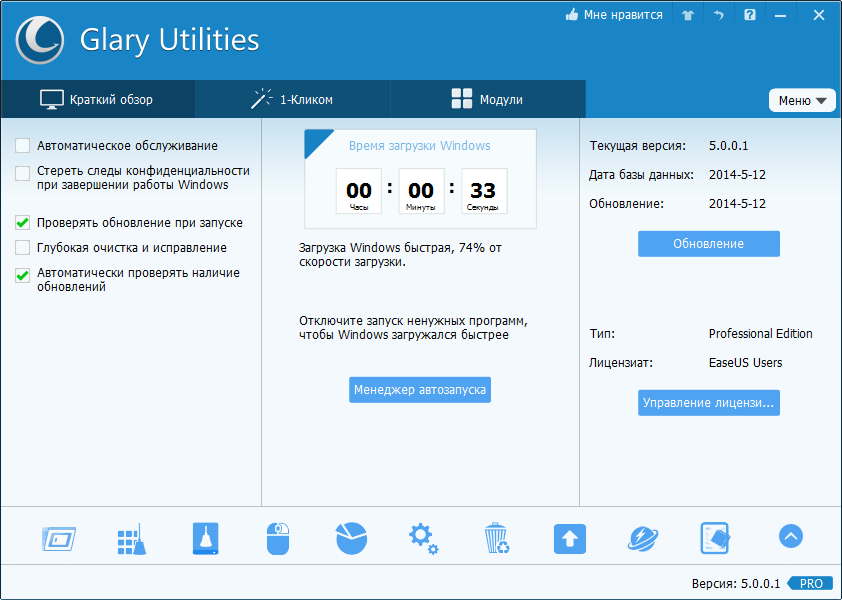Image resolution: width=842 pixels, height=600 pixels.
Task: Open 'Менеджер автозапуска' button
Action: tap(420, 390)
